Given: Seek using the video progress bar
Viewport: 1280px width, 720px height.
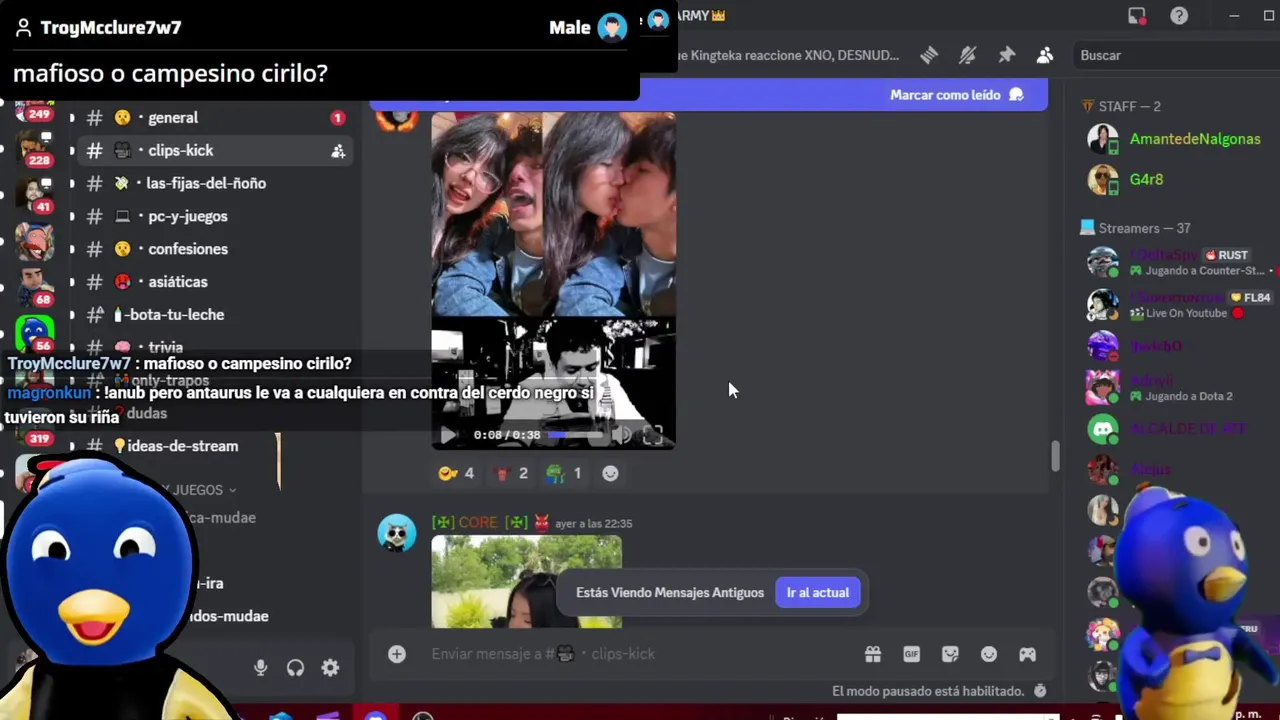Looking at the screenshot, I should pyautogui.click(x=576, y=435).
